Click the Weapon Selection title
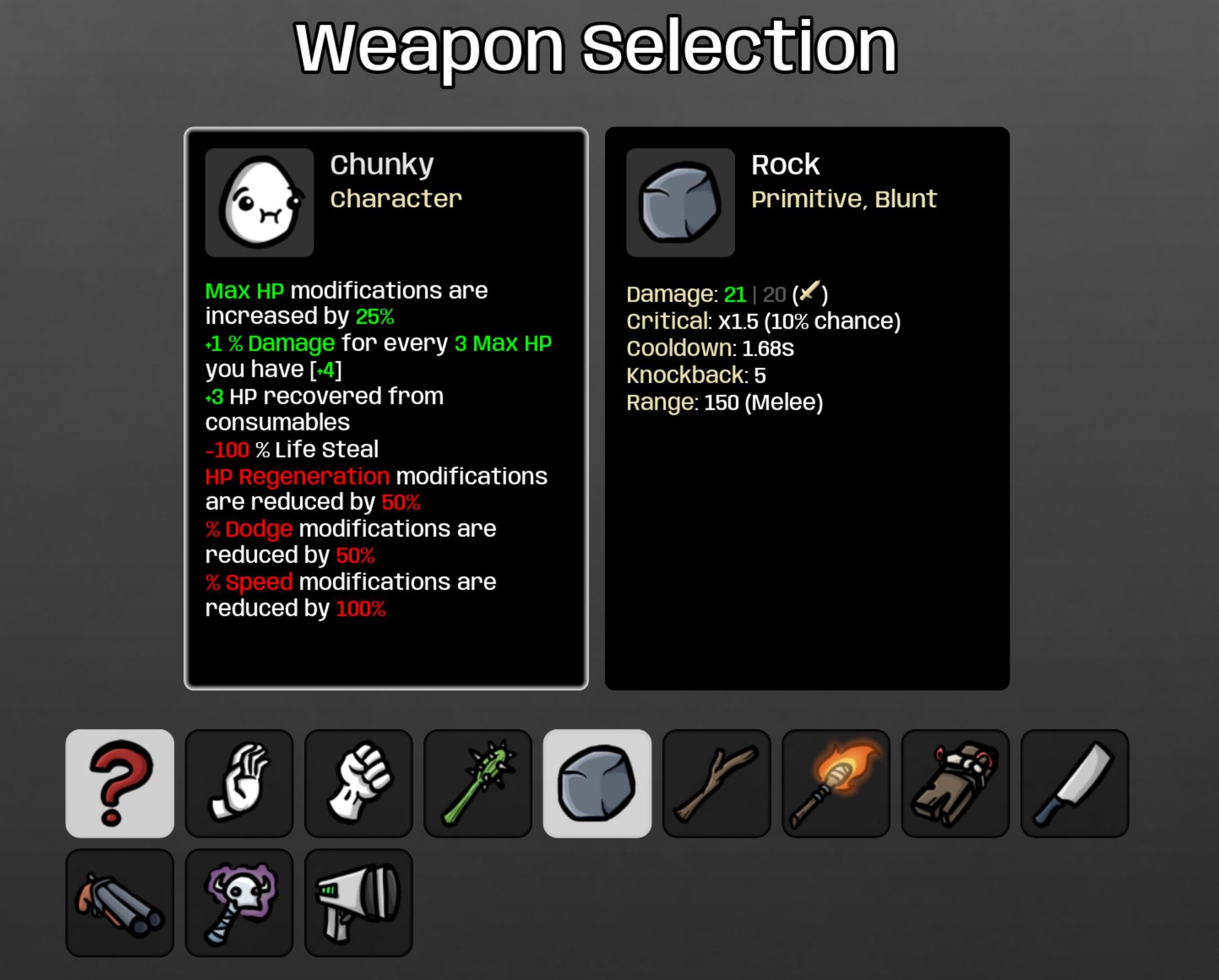The width and height of the screenshot is (1219, 980). pyautogui.click(x=596, y=49)
